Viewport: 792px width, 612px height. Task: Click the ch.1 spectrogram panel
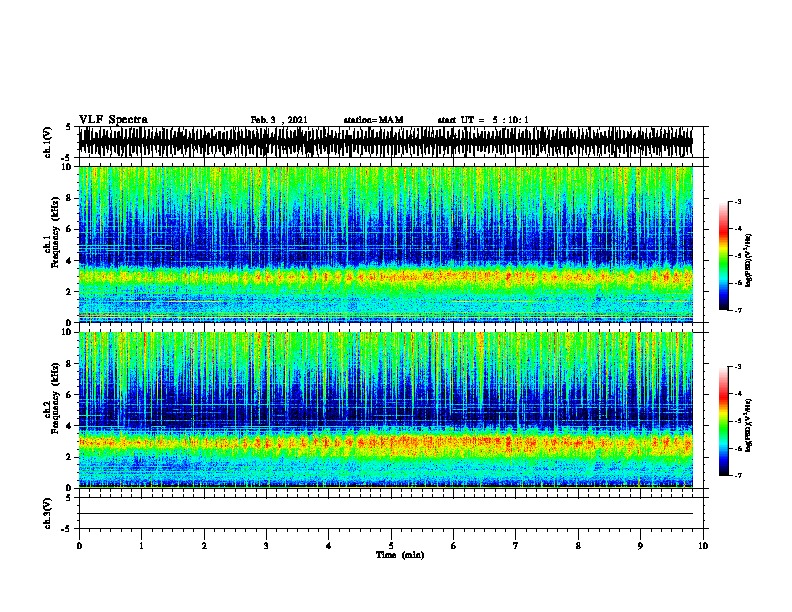pos(386,244)
